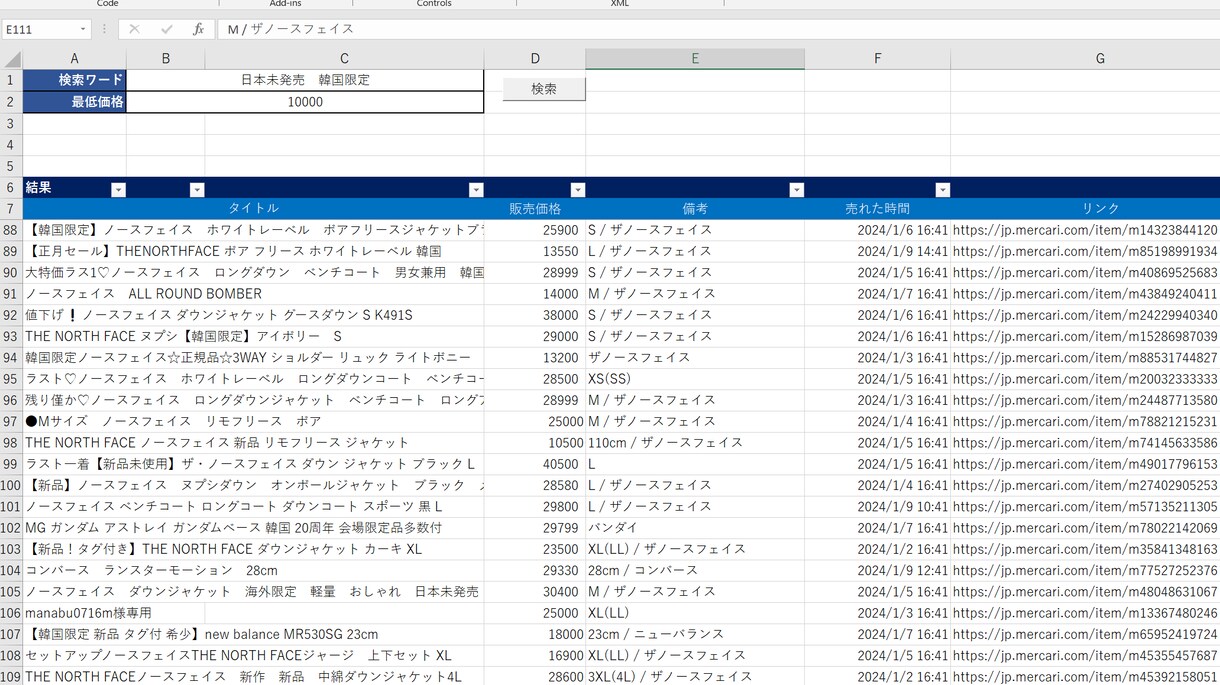Select row header 102
This screenshot has width=1220, height=685.
coord(11,528)
